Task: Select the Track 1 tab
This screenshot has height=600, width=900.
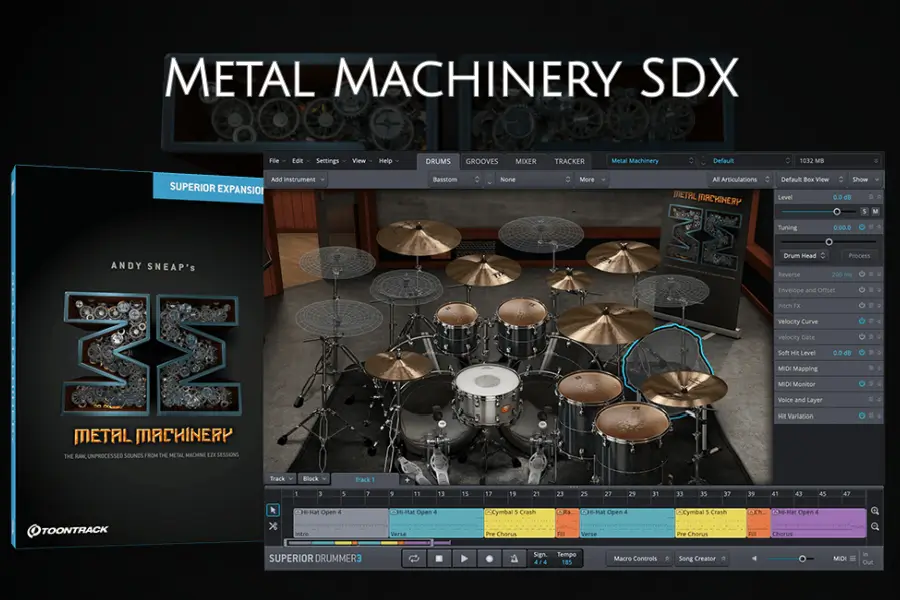Action: coord(365,479)
